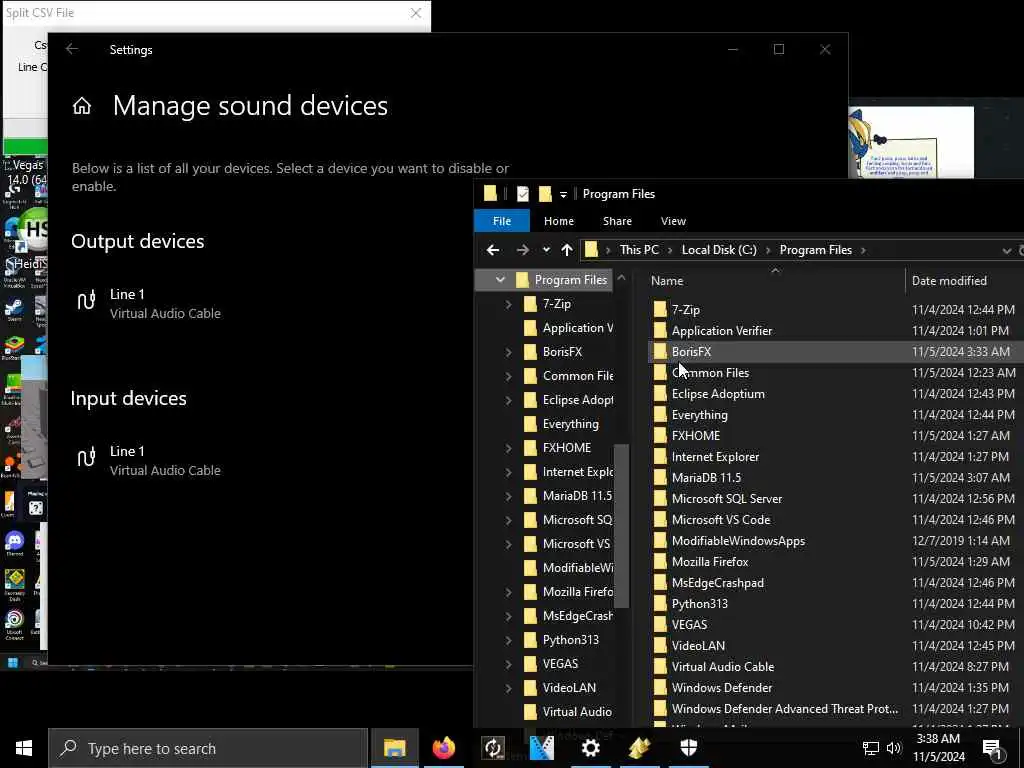1024x768 pixels.
Task: Open the Share ribbon tab
Action: 617,221
